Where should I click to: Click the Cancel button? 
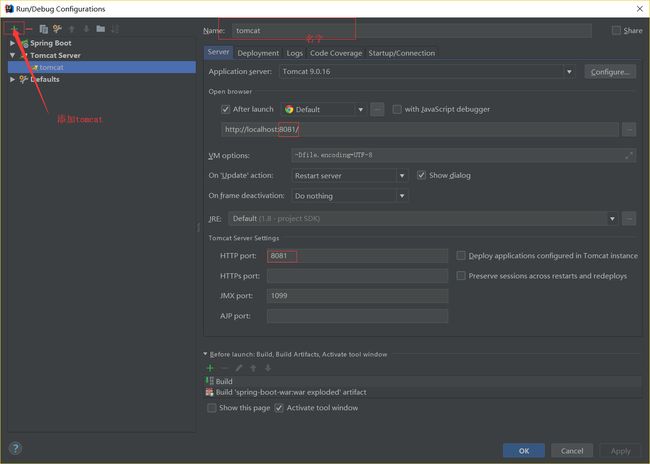(572, 451)
